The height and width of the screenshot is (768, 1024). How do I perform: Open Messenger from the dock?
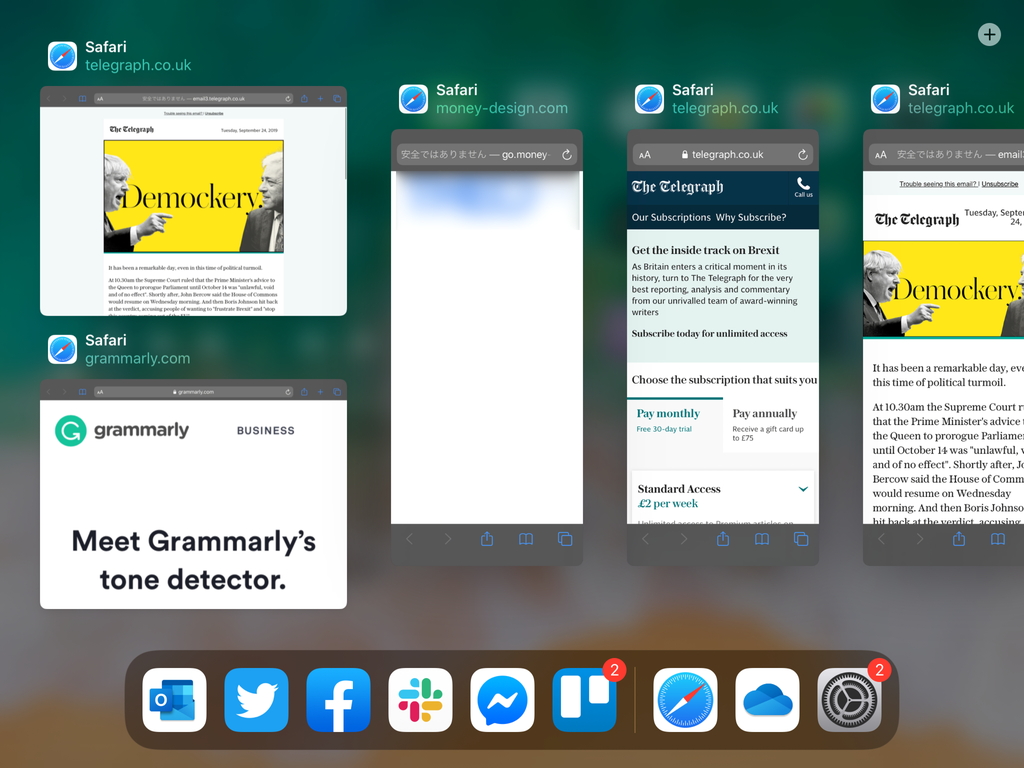[x=502, y=701]
